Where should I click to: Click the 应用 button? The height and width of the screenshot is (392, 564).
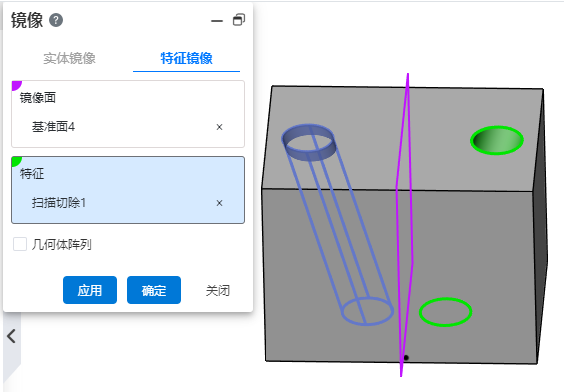click(x=90, y=290)
